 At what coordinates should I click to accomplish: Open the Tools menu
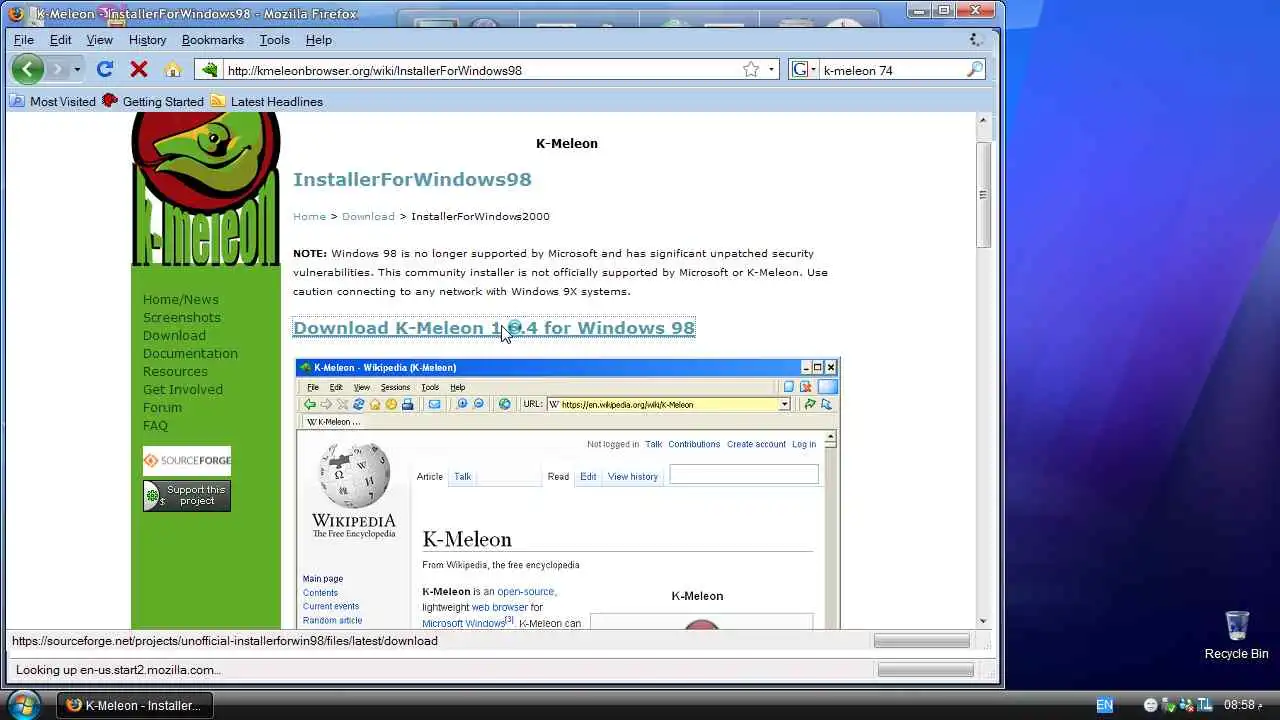coord(274,40)
